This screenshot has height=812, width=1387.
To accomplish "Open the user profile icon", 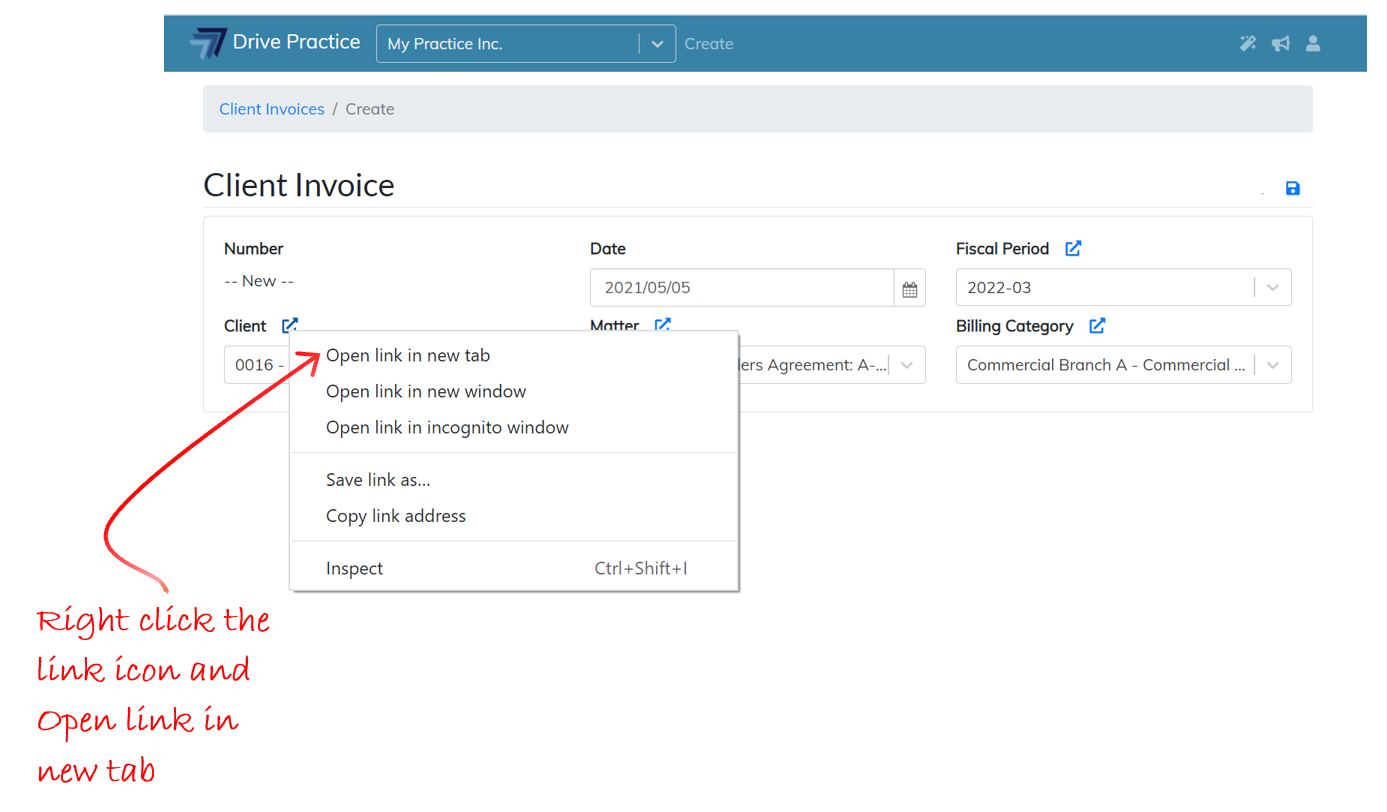I will 1313,43.
